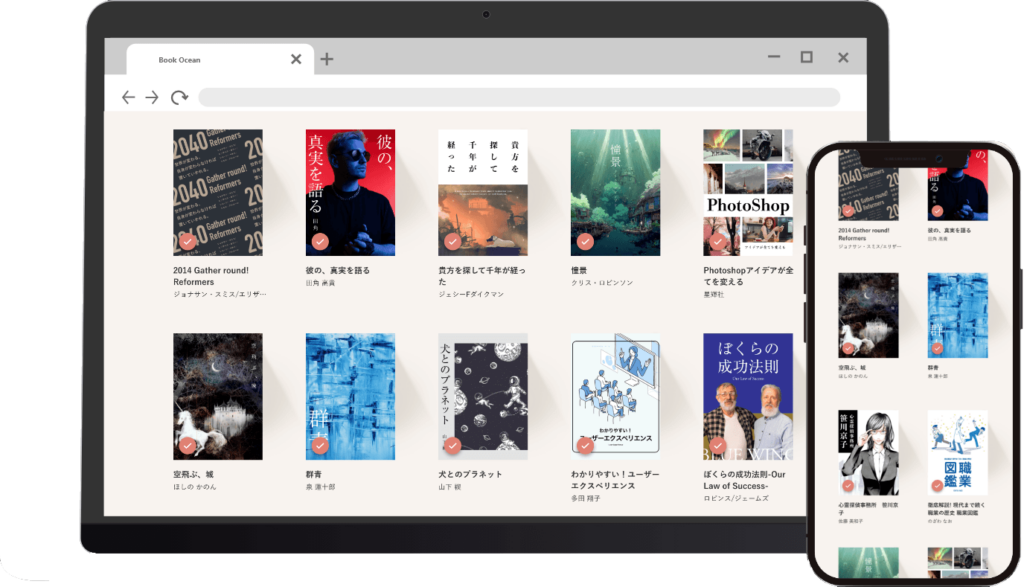Image resolution: width=1024 pixels, height=587 pixels.
Task: Toggle checkmark on 彼の、真実を語る cover
Action: coord(320,242)
